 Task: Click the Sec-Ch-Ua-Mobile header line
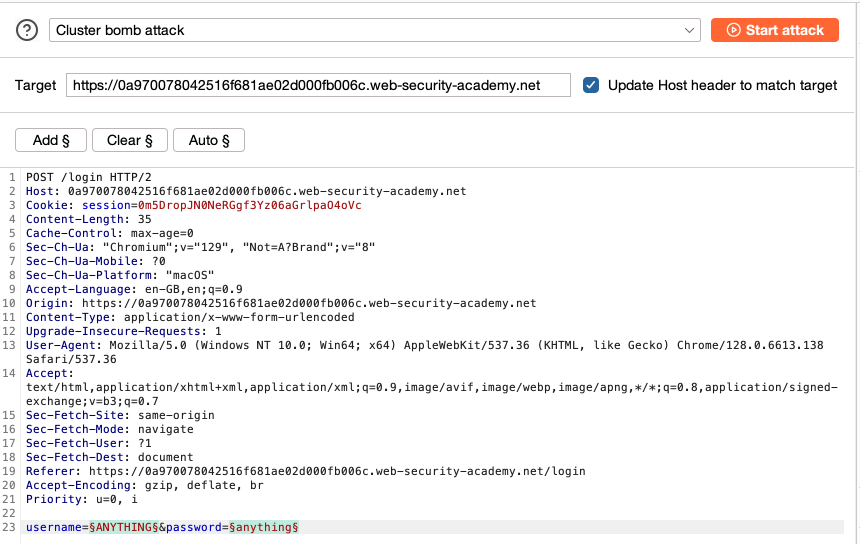pos(95,261)
